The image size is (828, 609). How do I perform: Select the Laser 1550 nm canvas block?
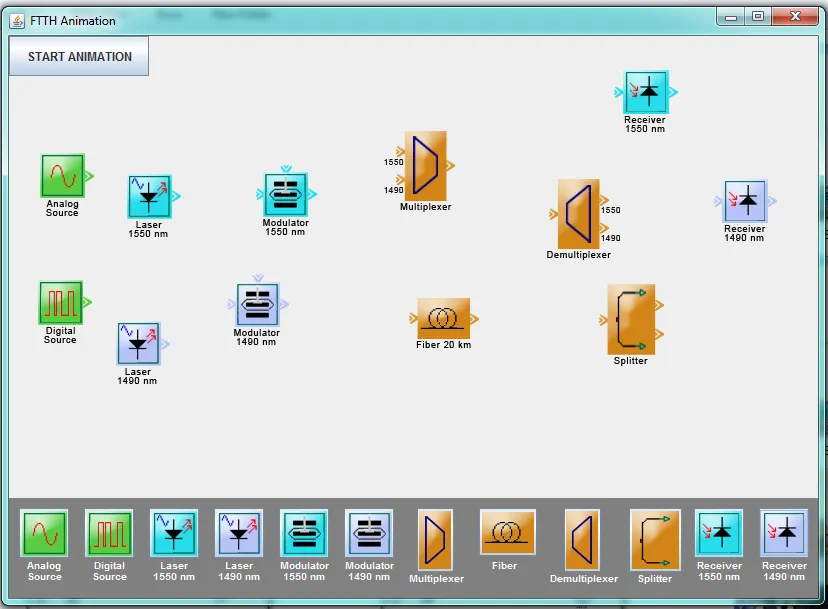[149, 197]
